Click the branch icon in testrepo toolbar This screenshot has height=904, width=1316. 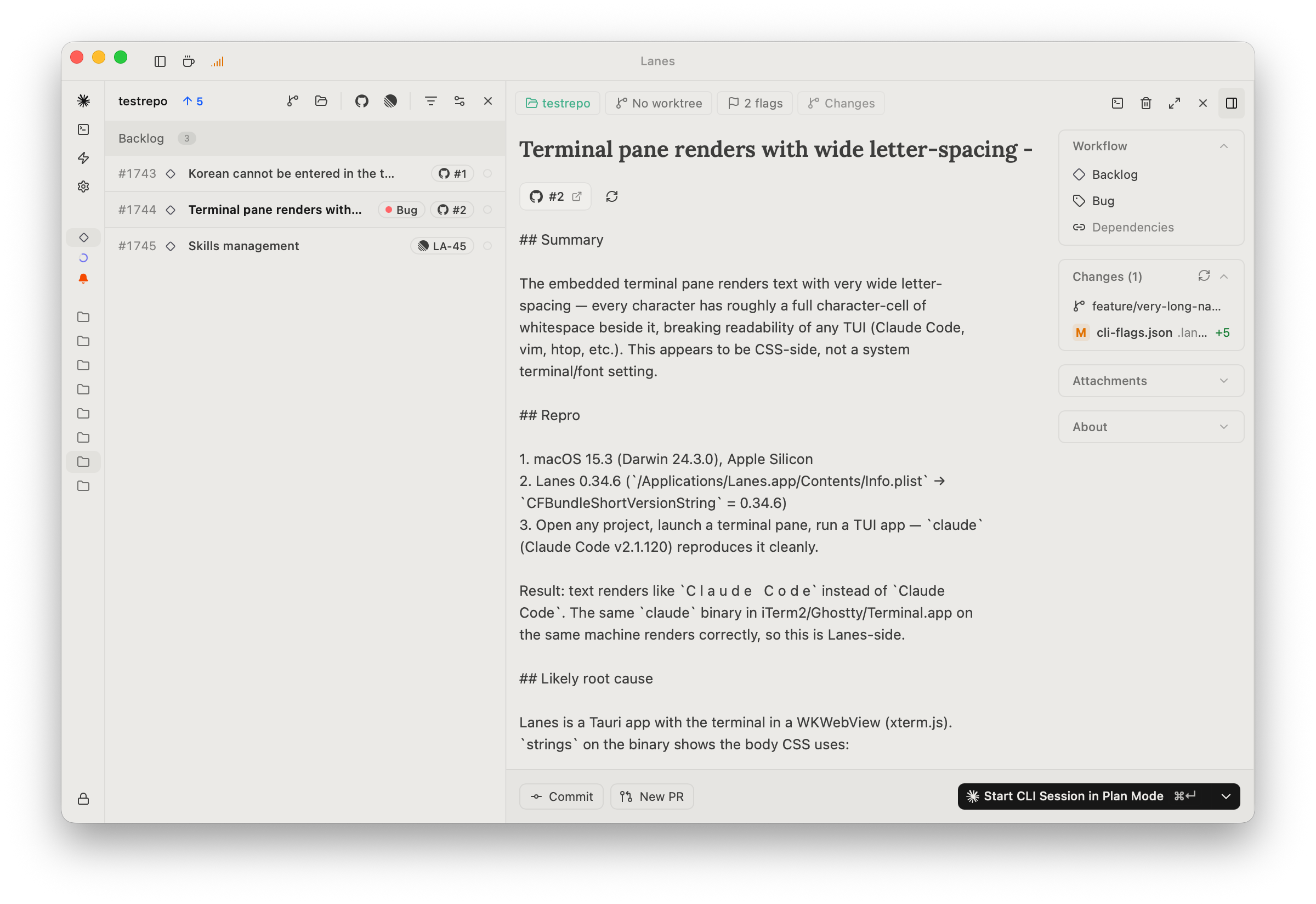coord(292,101)
